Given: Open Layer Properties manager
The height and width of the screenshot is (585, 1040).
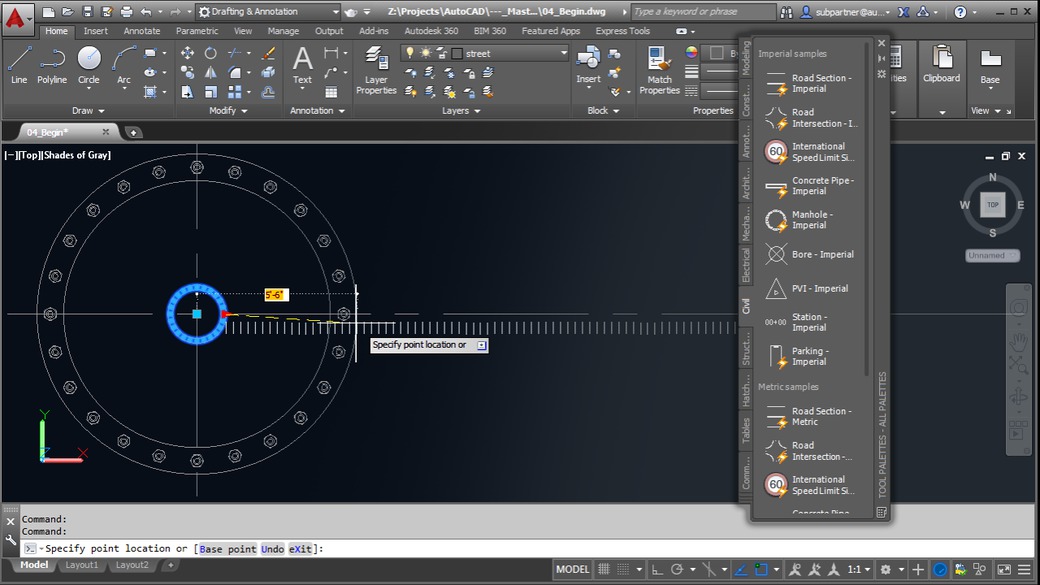Looking at the screenshot, I should (376, 69).
